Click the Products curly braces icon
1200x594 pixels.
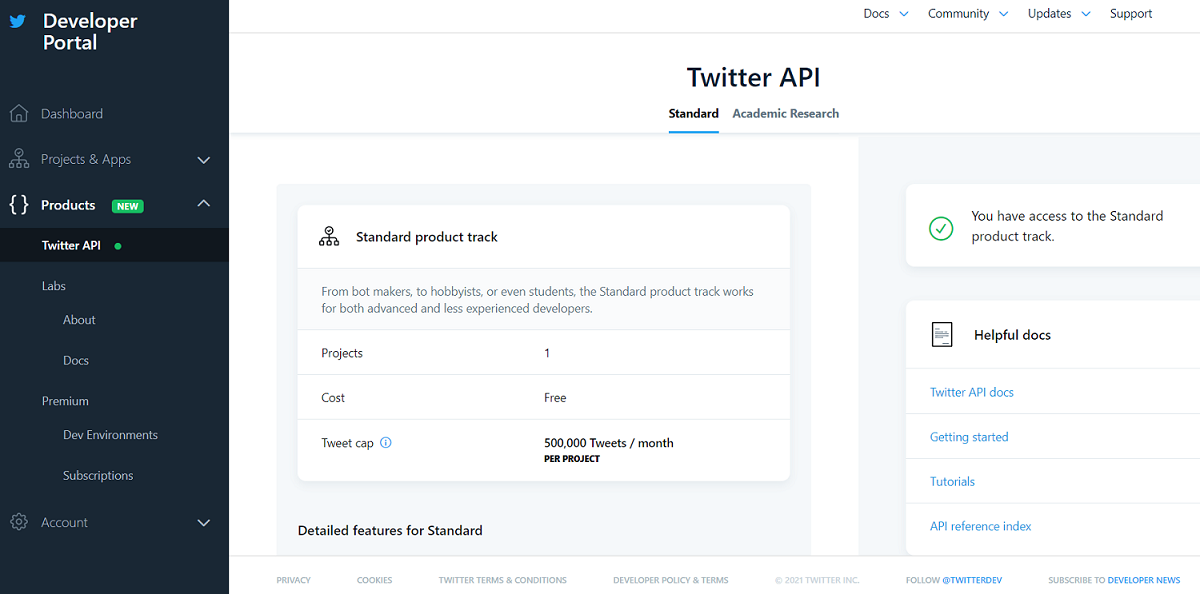[18, 205]
